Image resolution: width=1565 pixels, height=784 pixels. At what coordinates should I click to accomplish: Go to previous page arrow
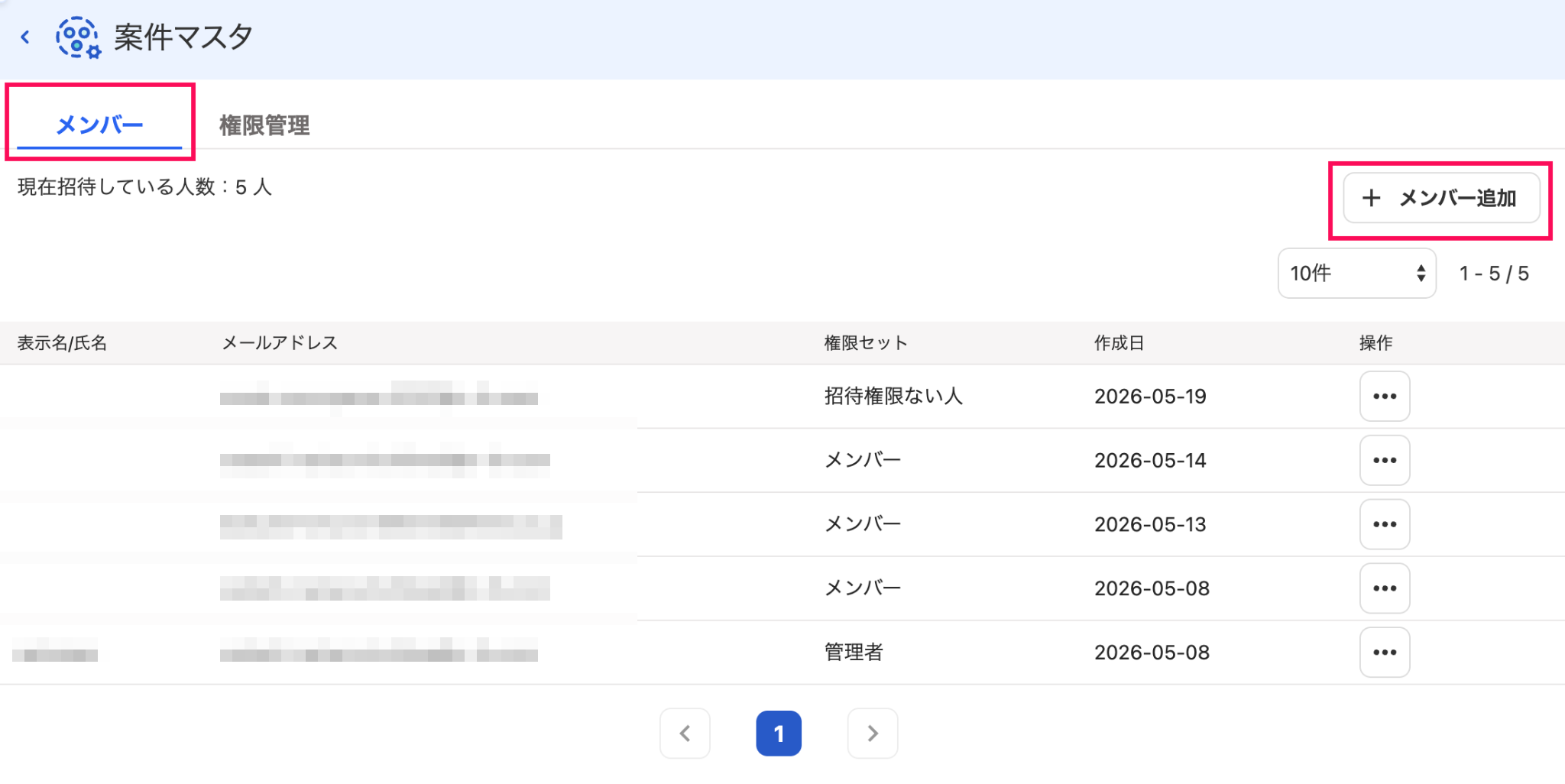tap(685, 734)
